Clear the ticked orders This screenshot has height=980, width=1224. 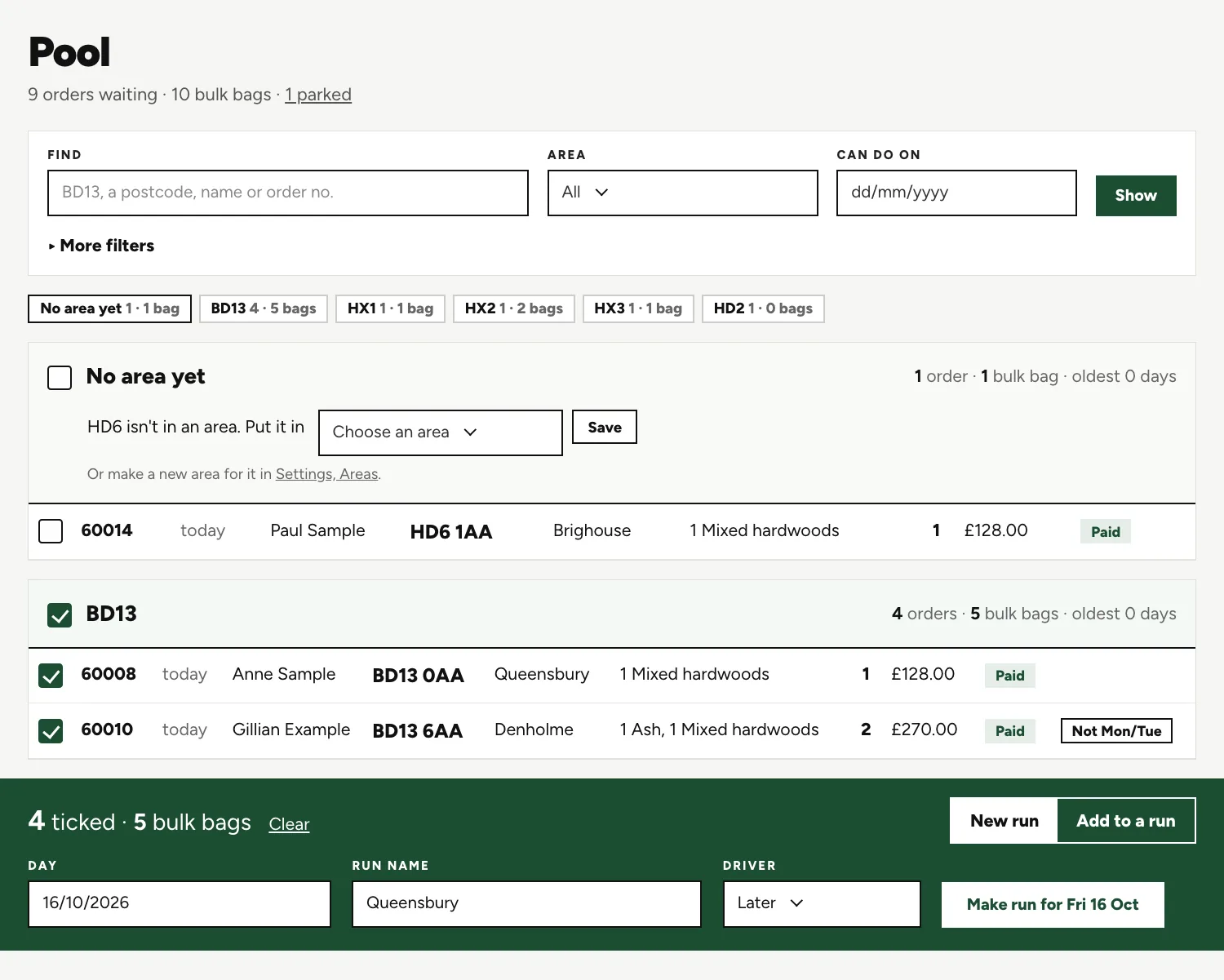(289, 824)
